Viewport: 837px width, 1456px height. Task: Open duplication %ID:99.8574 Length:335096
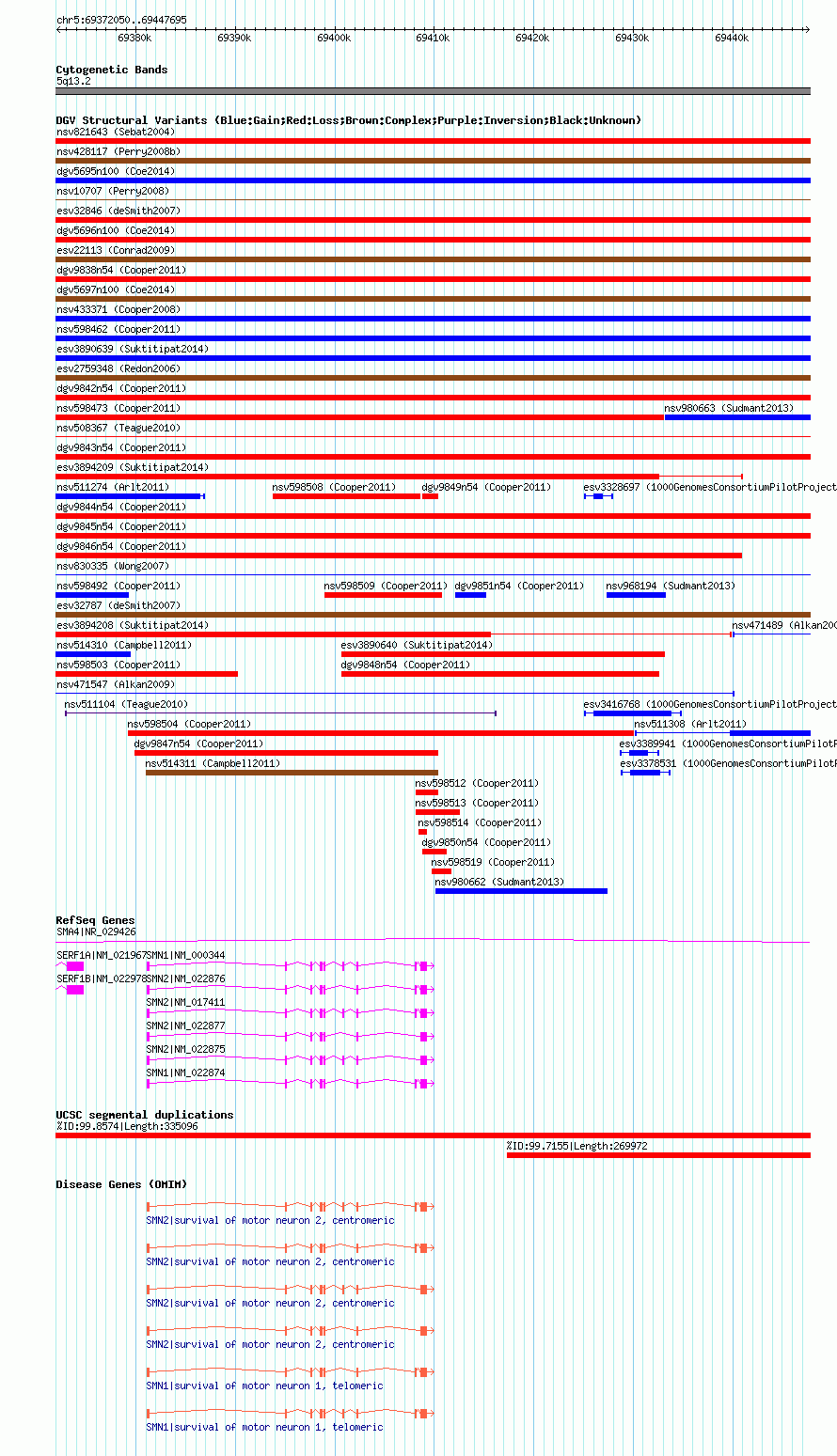(x=433, y=1135)
